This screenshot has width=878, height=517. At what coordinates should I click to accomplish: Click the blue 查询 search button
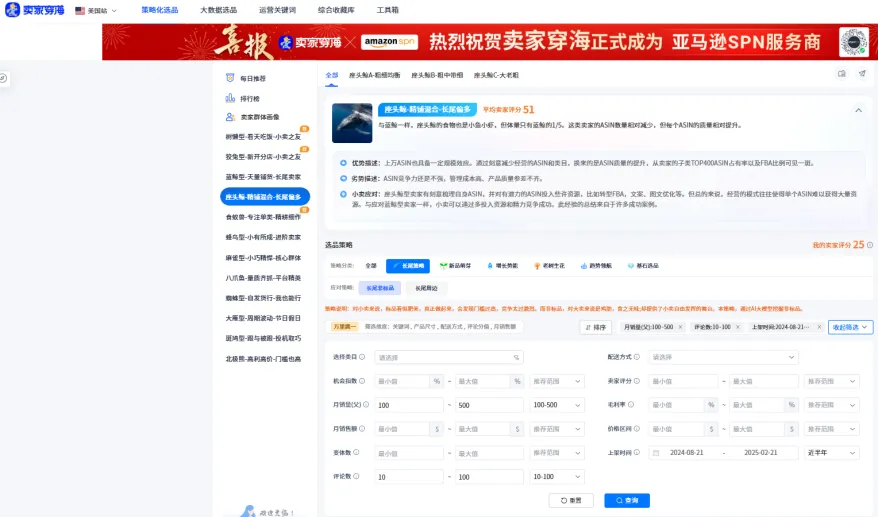627,500
